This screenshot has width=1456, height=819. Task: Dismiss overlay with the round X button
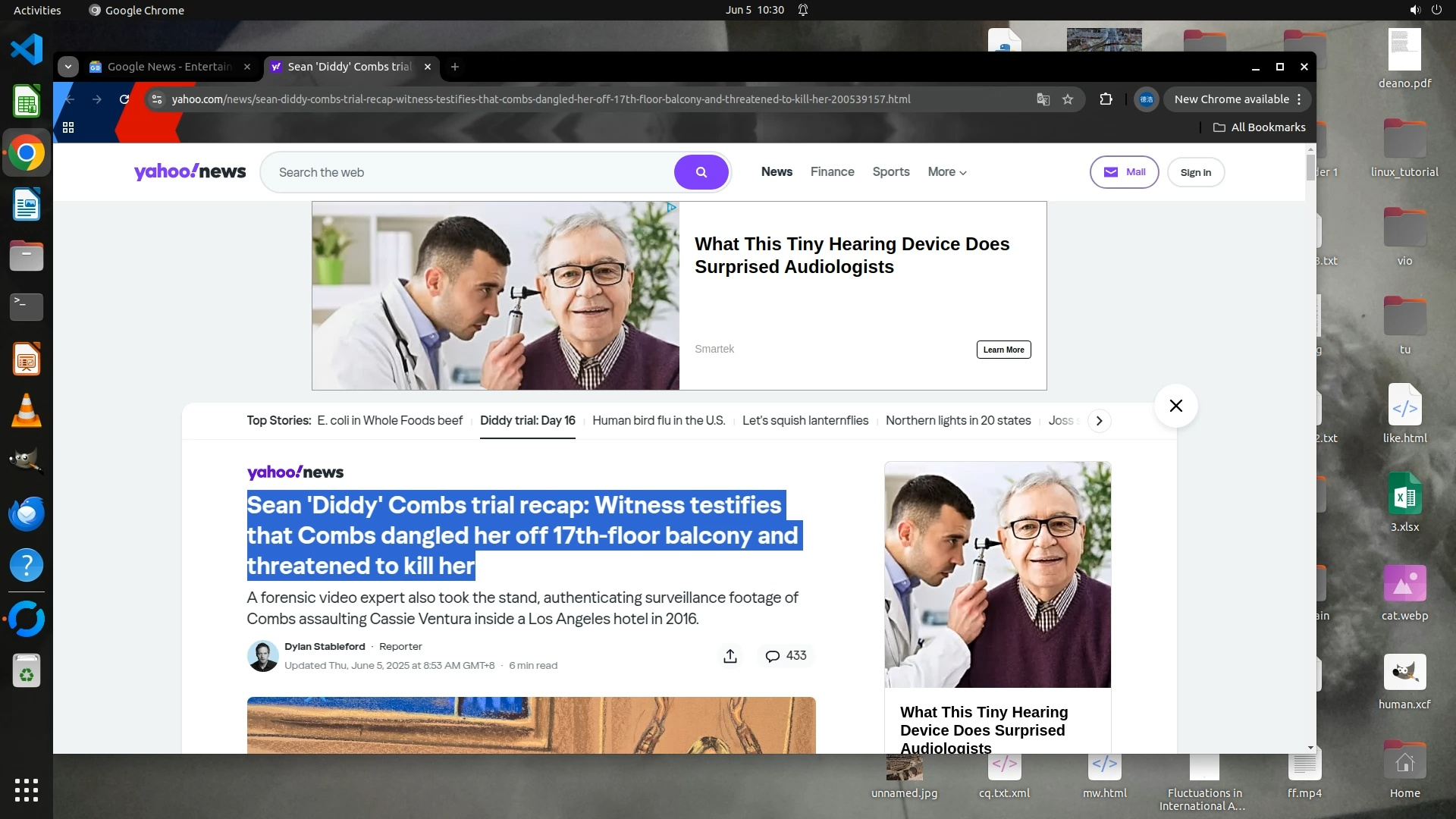point(1175,406)
